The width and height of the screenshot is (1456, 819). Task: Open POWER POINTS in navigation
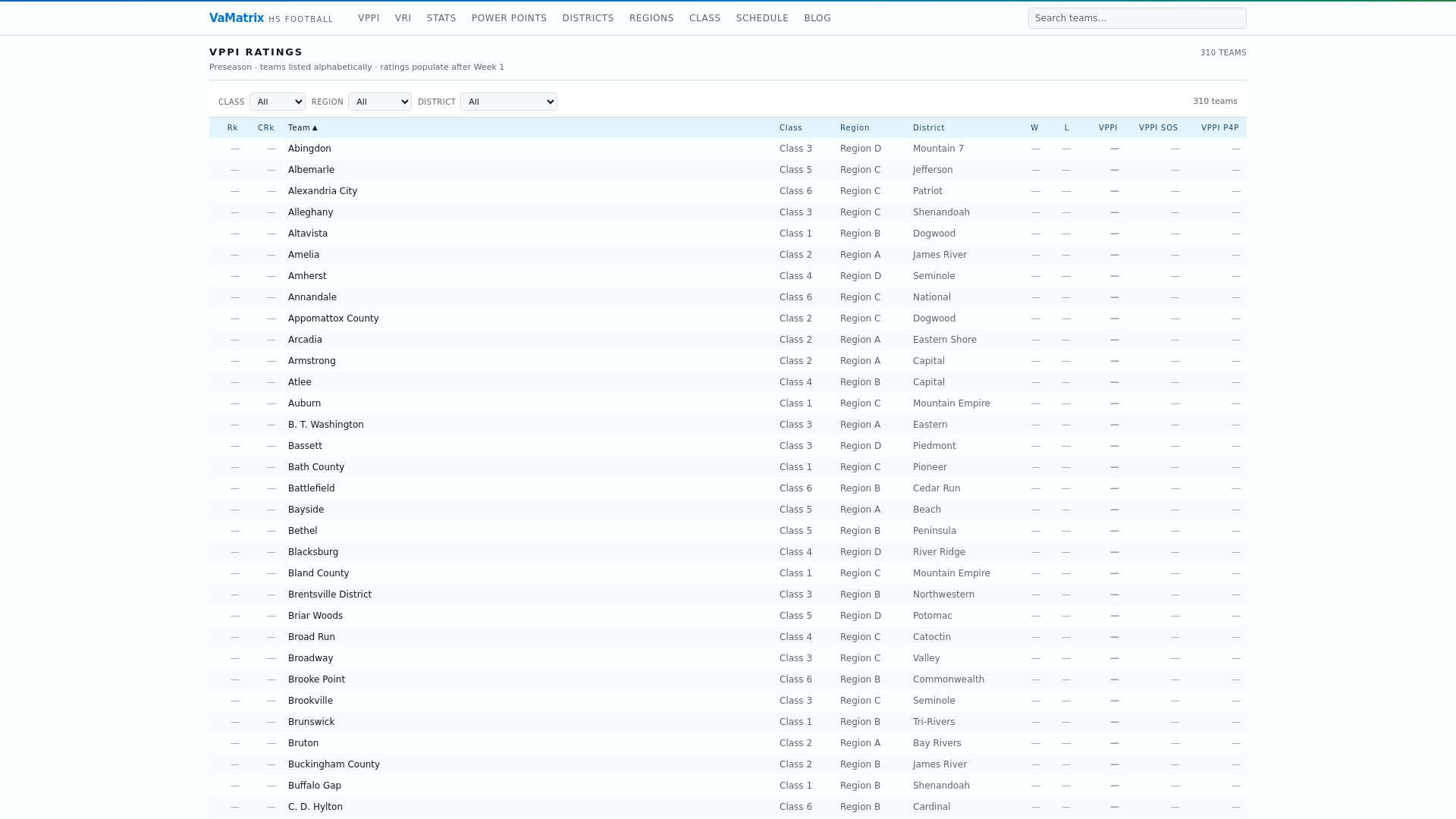click(x=509, y=18)
